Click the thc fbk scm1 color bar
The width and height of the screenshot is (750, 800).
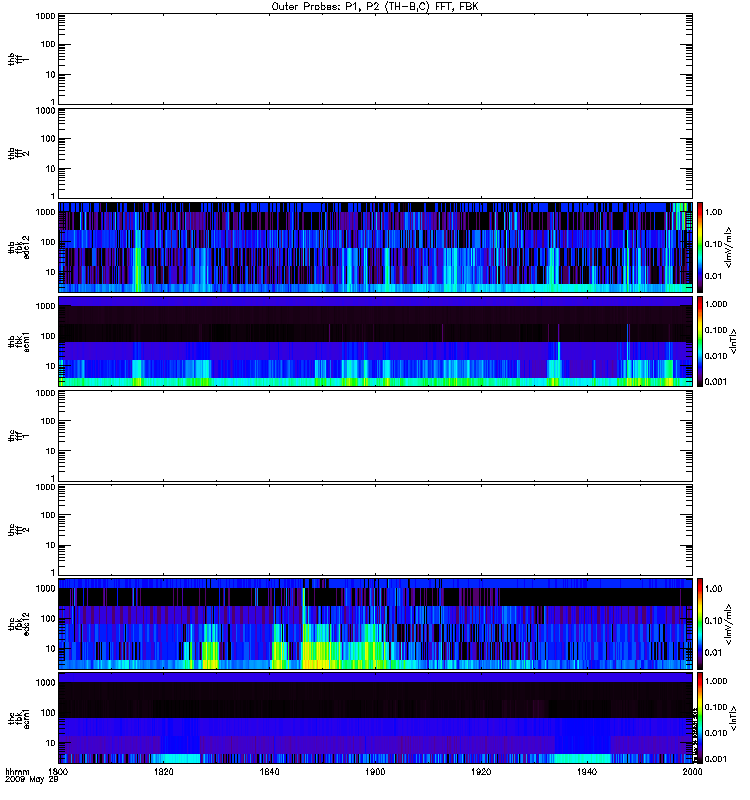click(700, 718)
